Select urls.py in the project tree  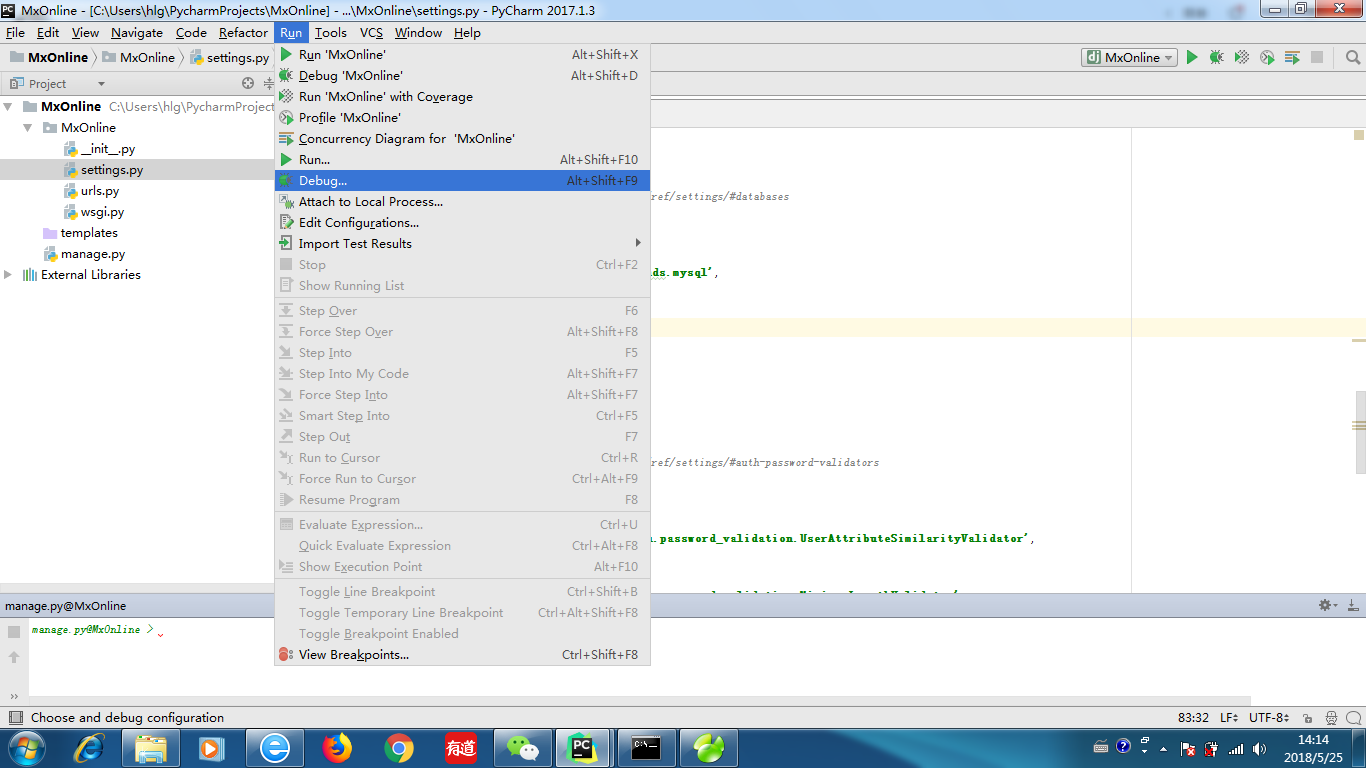(100, 191)
